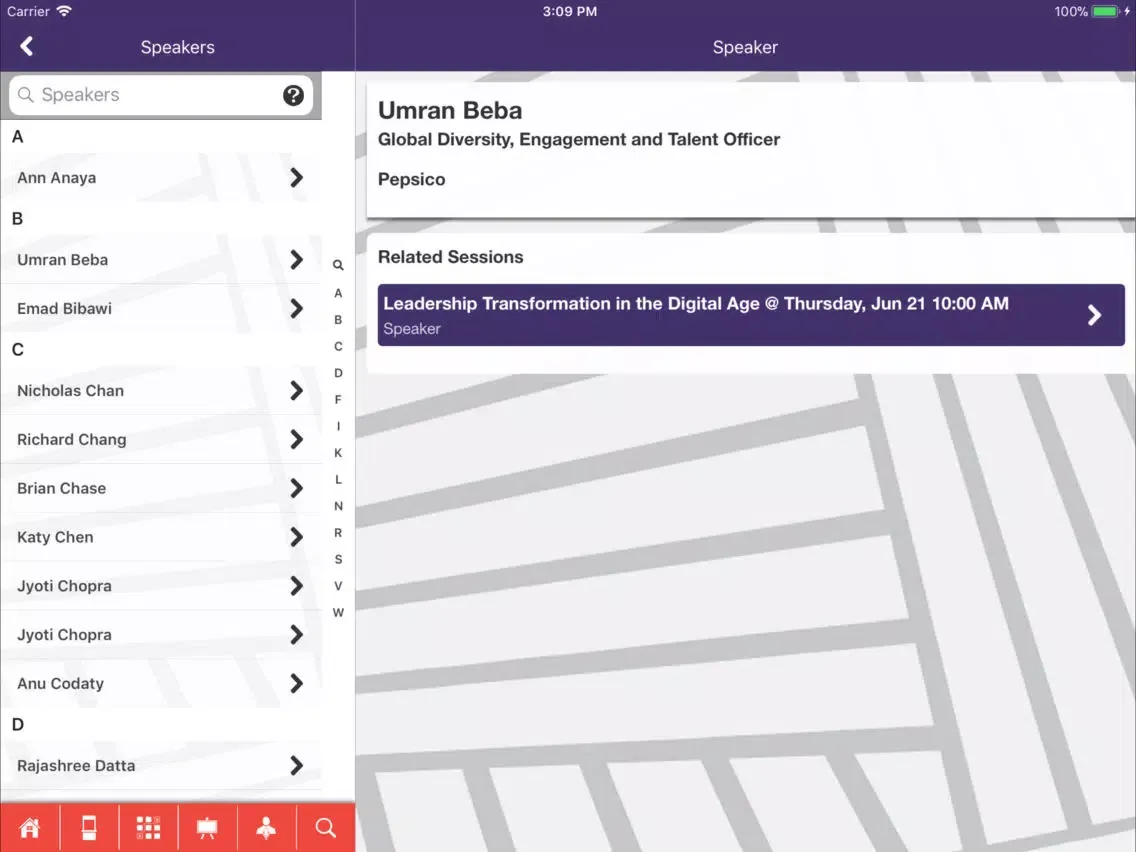Open Ann Anaya's chevron
Viewport: 1136px width, 852px height.
[x=296, y=178]
